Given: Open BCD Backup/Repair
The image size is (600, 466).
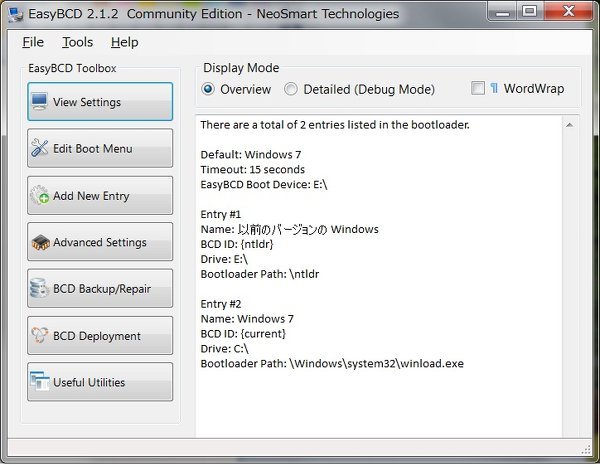Looking at the screenshot, I should click(100, 288).
